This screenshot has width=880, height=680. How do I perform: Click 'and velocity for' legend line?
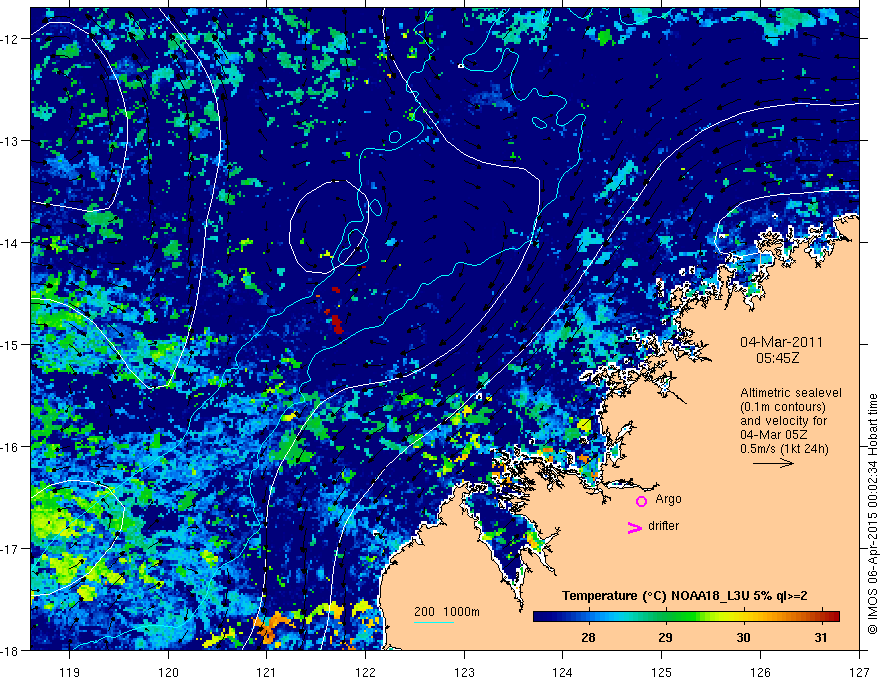[x=783, y=421]
